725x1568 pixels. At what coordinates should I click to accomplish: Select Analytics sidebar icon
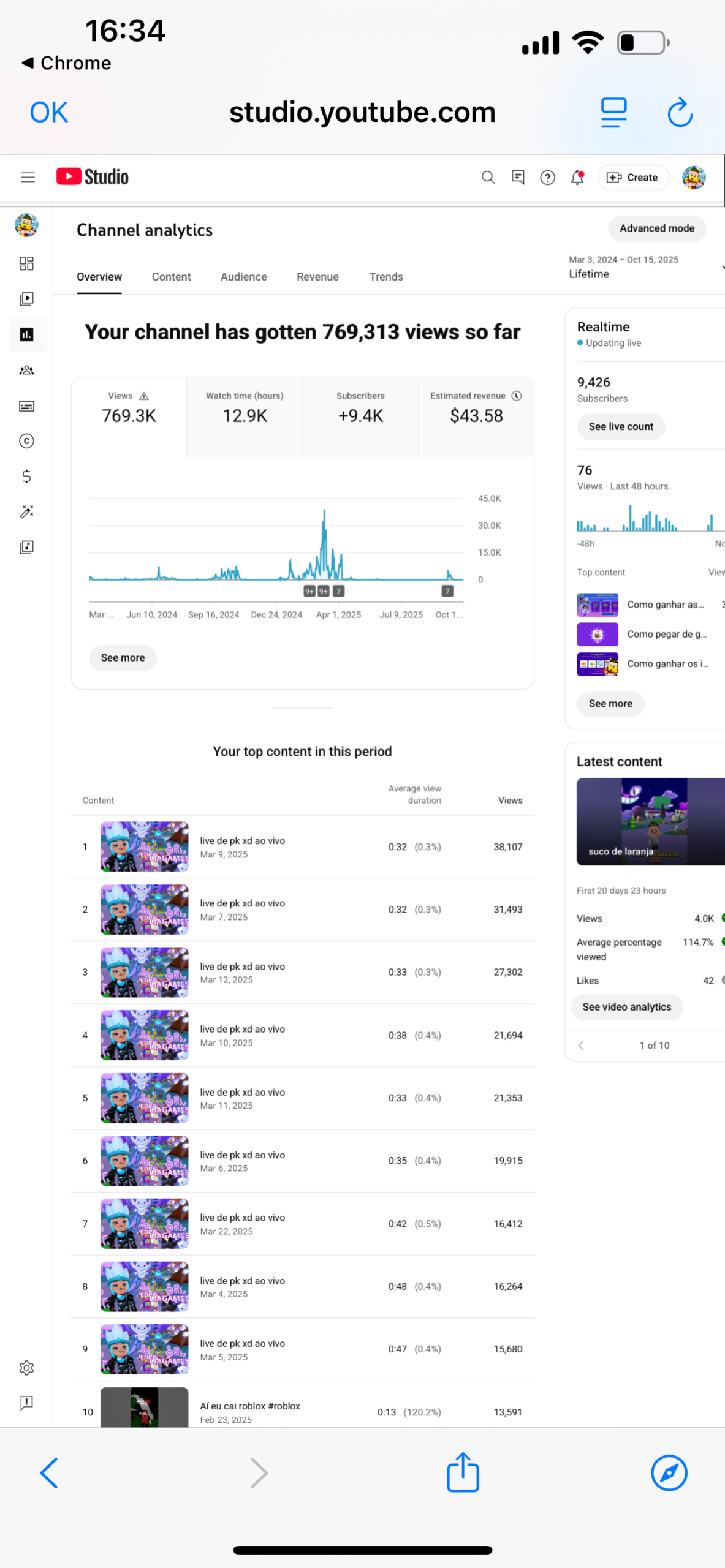26,334
